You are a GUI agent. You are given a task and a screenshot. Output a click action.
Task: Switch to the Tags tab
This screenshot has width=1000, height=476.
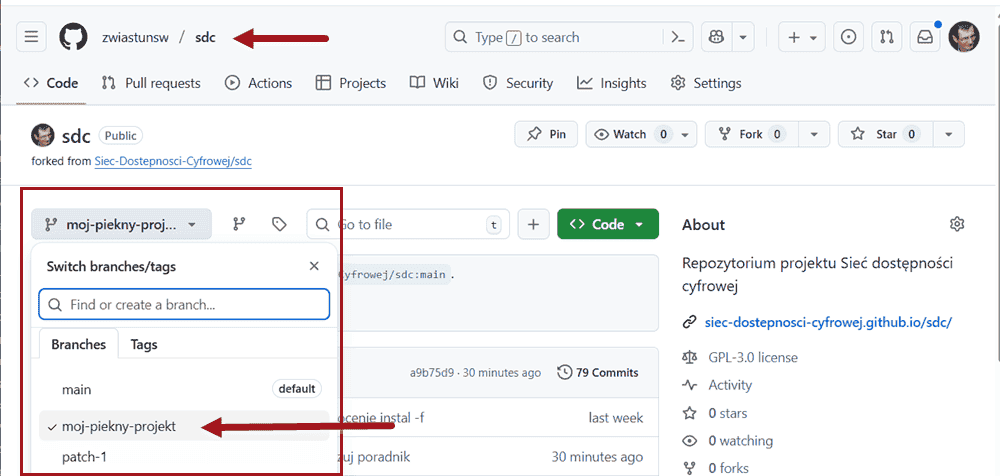pyautogui.click(x=144, y=344)
